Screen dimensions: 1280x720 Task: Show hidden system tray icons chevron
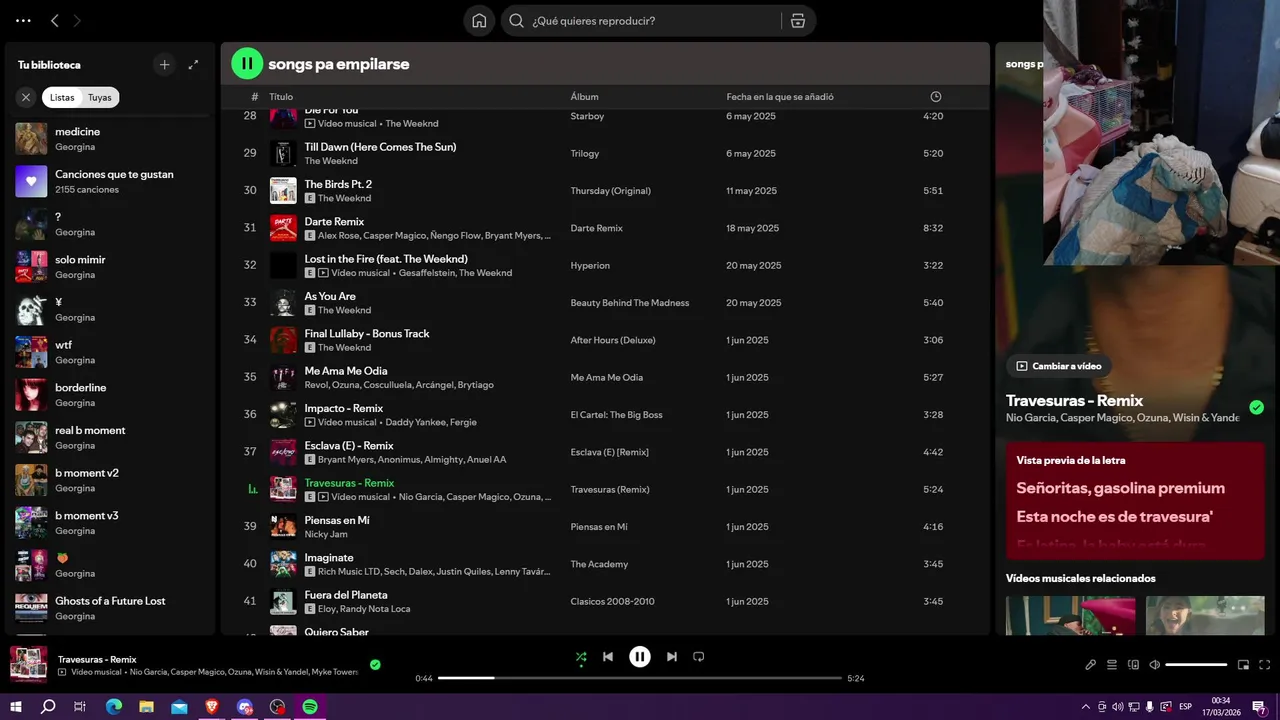[x=1086, y=707]
